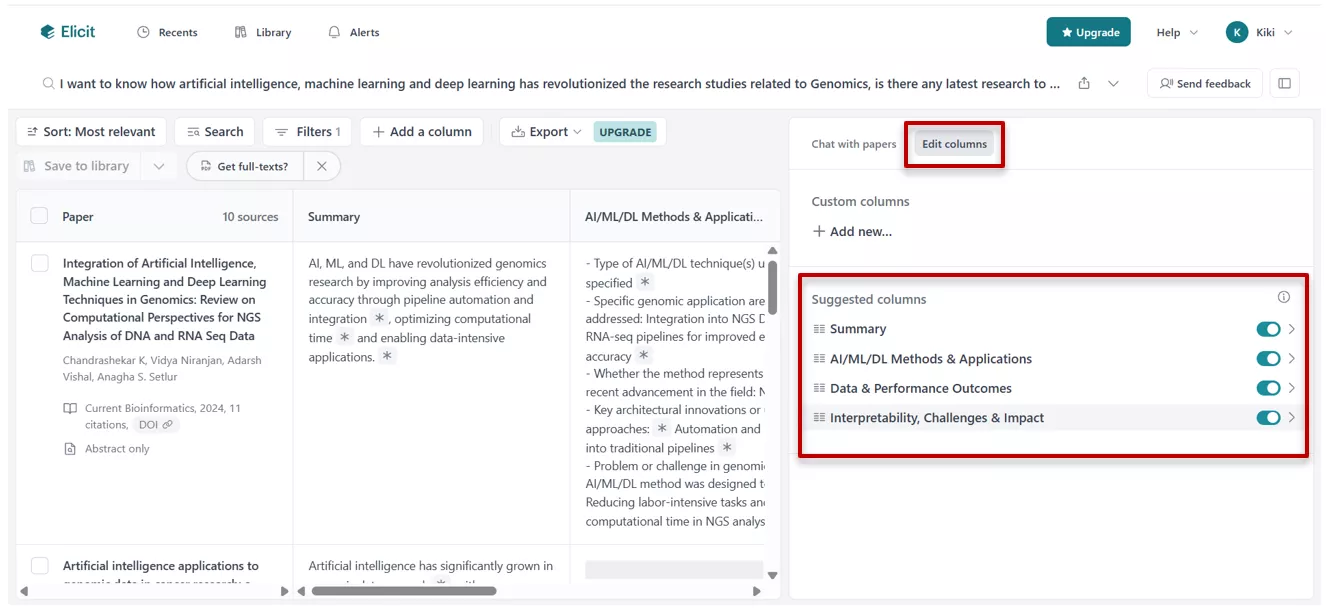The width and height of the screenshot is (1326, 608).
Task: Click the info icon in Suggested columns
Action: click(x=1283, y=298)
